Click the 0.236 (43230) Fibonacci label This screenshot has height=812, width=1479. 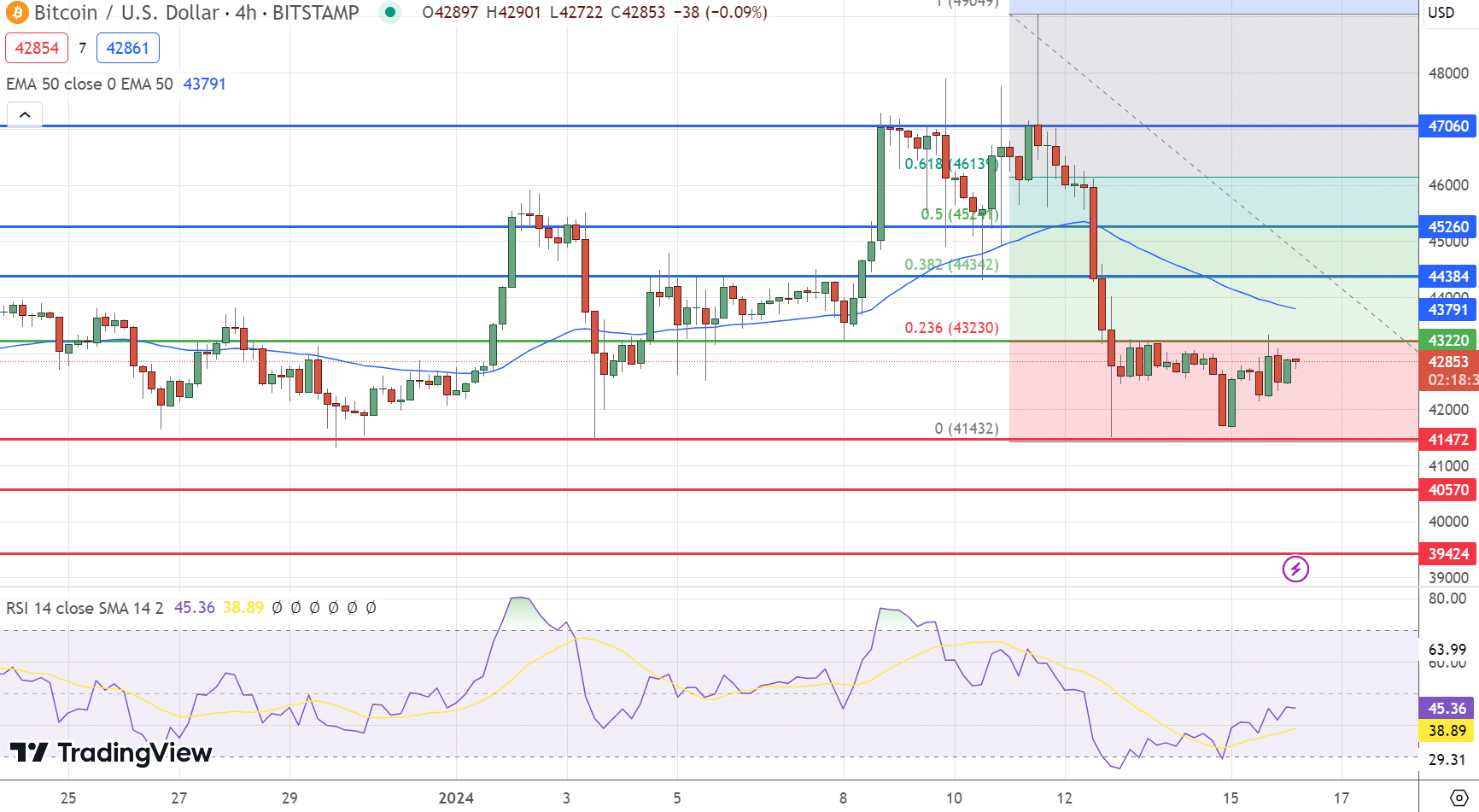tap(951, 328)
